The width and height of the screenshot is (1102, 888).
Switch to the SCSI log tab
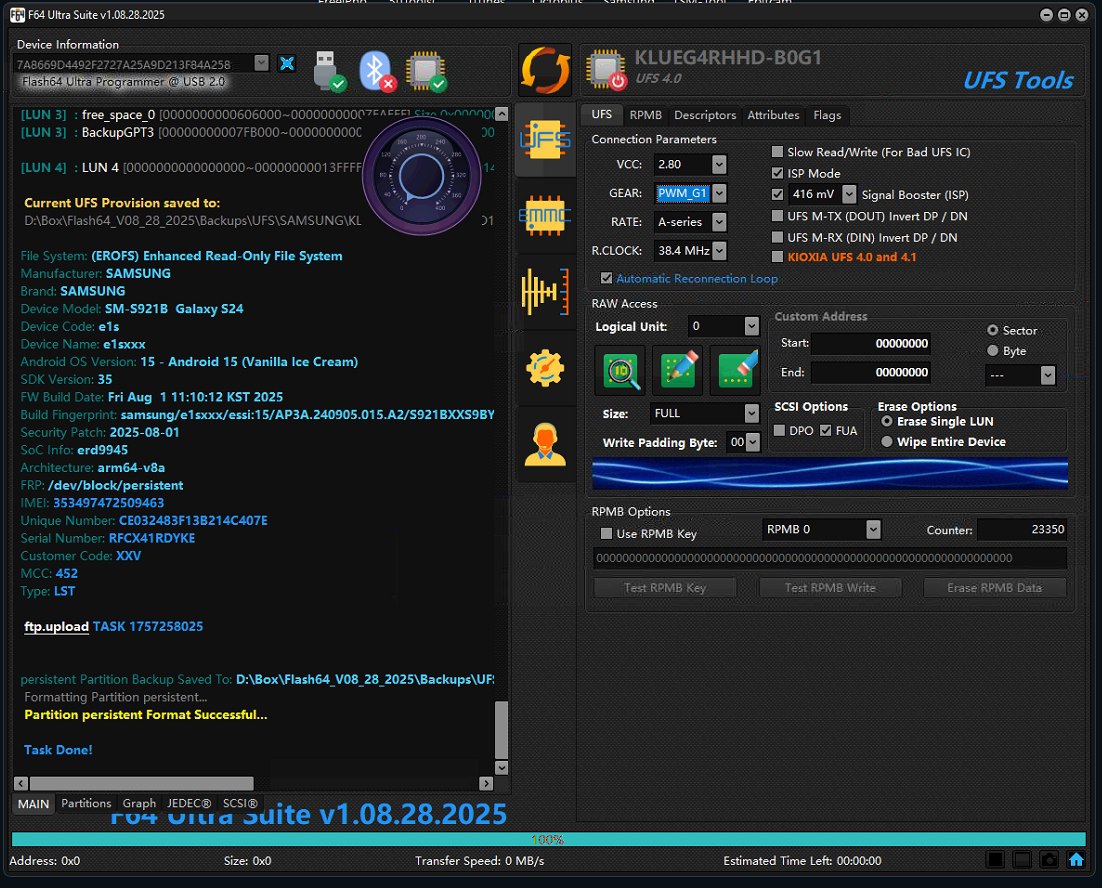240,803
